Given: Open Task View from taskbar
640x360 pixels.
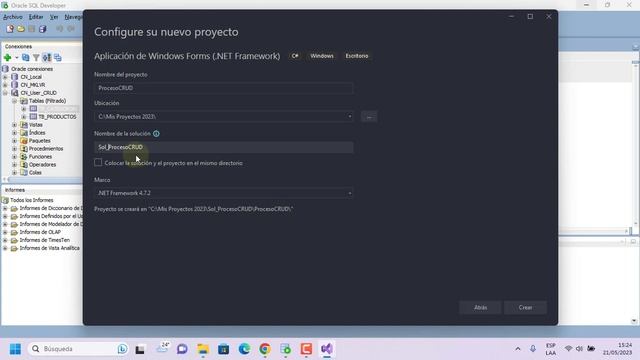Looking at the screenshot, I should [x=140, y=349].
